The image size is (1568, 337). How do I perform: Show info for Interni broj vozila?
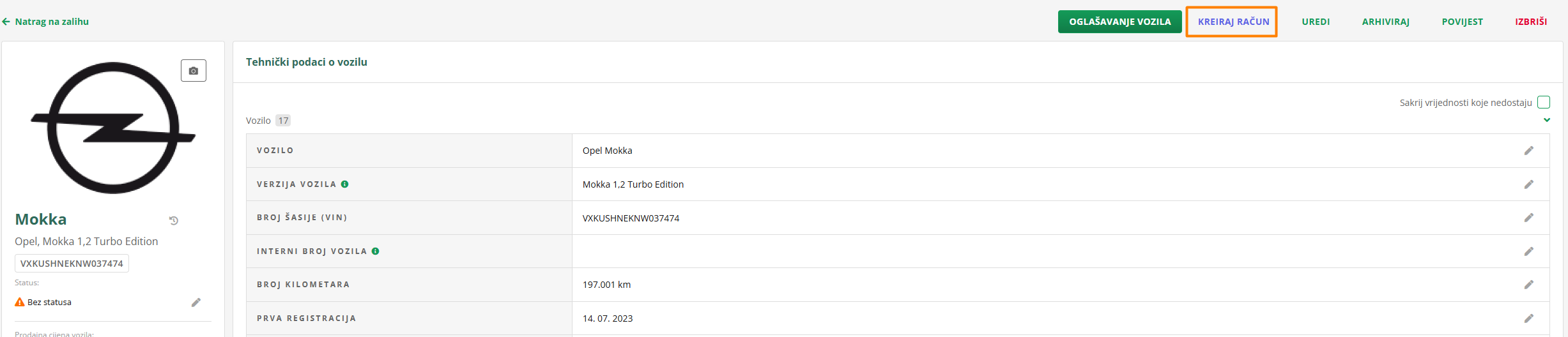click(x=376, y=251)
